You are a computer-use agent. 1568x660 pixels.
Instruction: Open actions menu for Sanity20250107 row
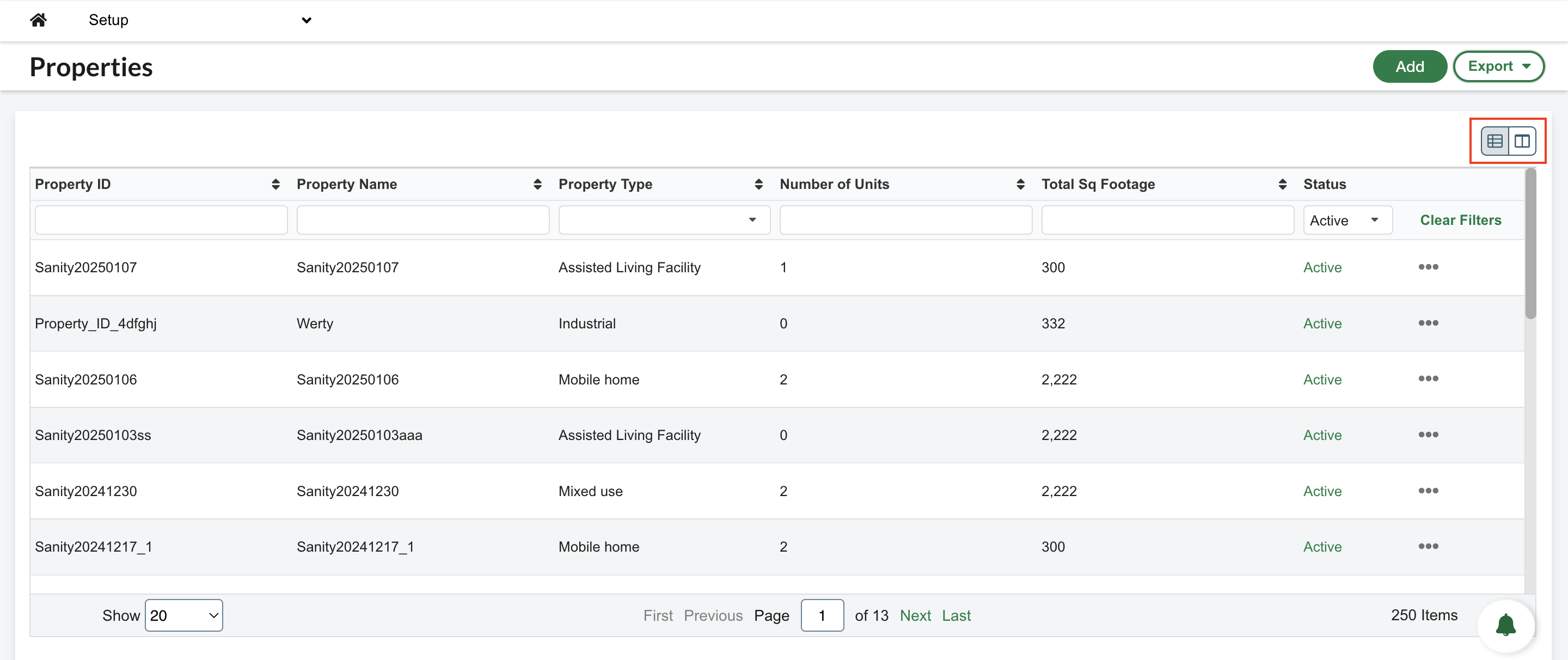pyautogui.click(x=1428, y=267)
